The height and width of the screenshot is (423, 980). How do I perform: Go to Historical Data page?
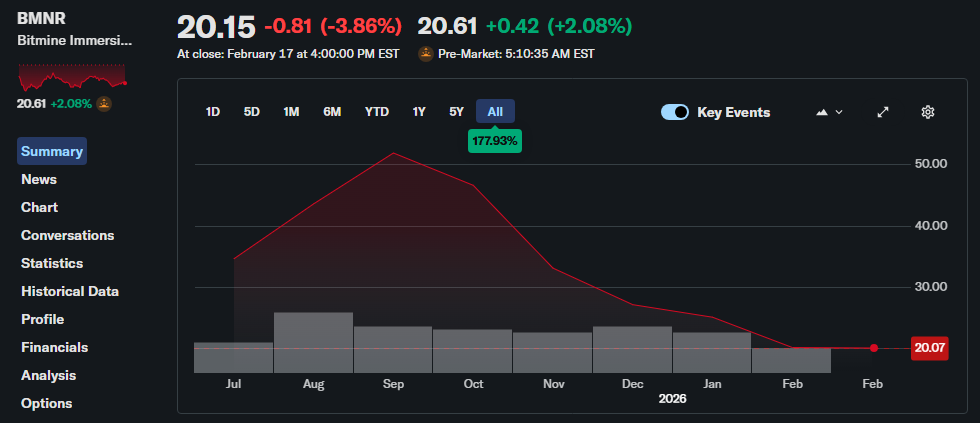coord(70,291)
